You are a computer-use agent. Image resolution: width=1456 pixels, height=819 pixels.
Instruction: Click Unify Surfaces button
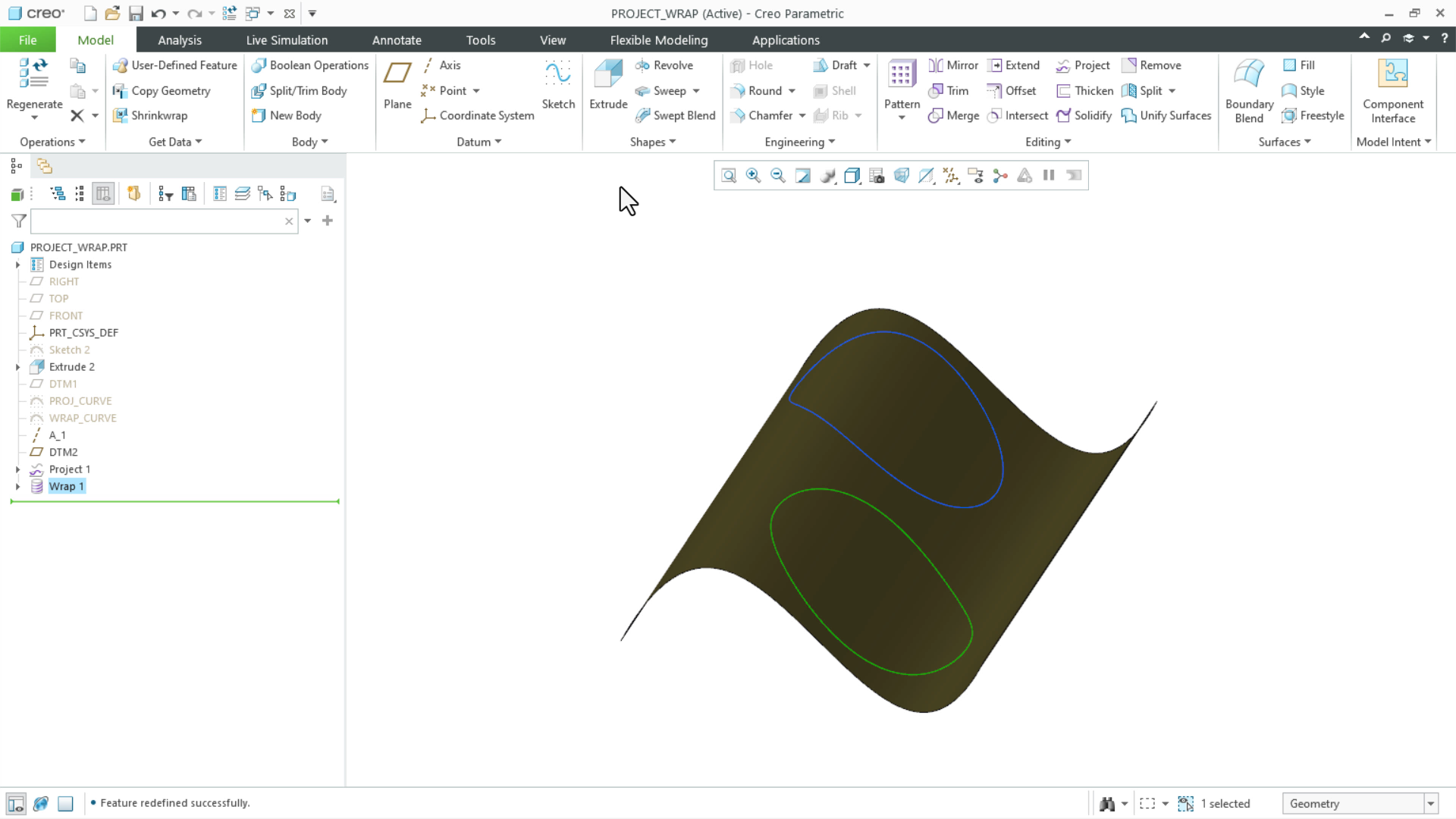point(1166,115)
